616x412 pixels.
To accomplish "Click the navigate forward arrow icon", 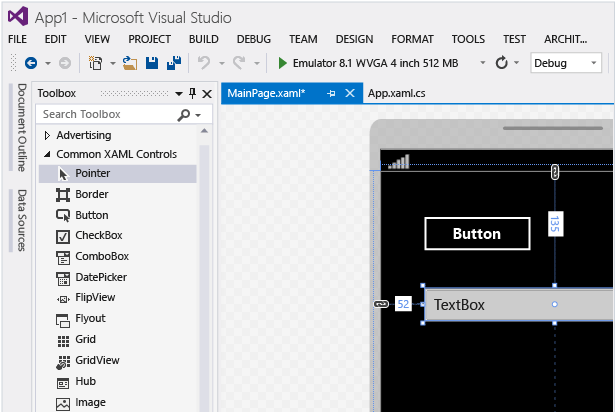I will tap(65, 63).
